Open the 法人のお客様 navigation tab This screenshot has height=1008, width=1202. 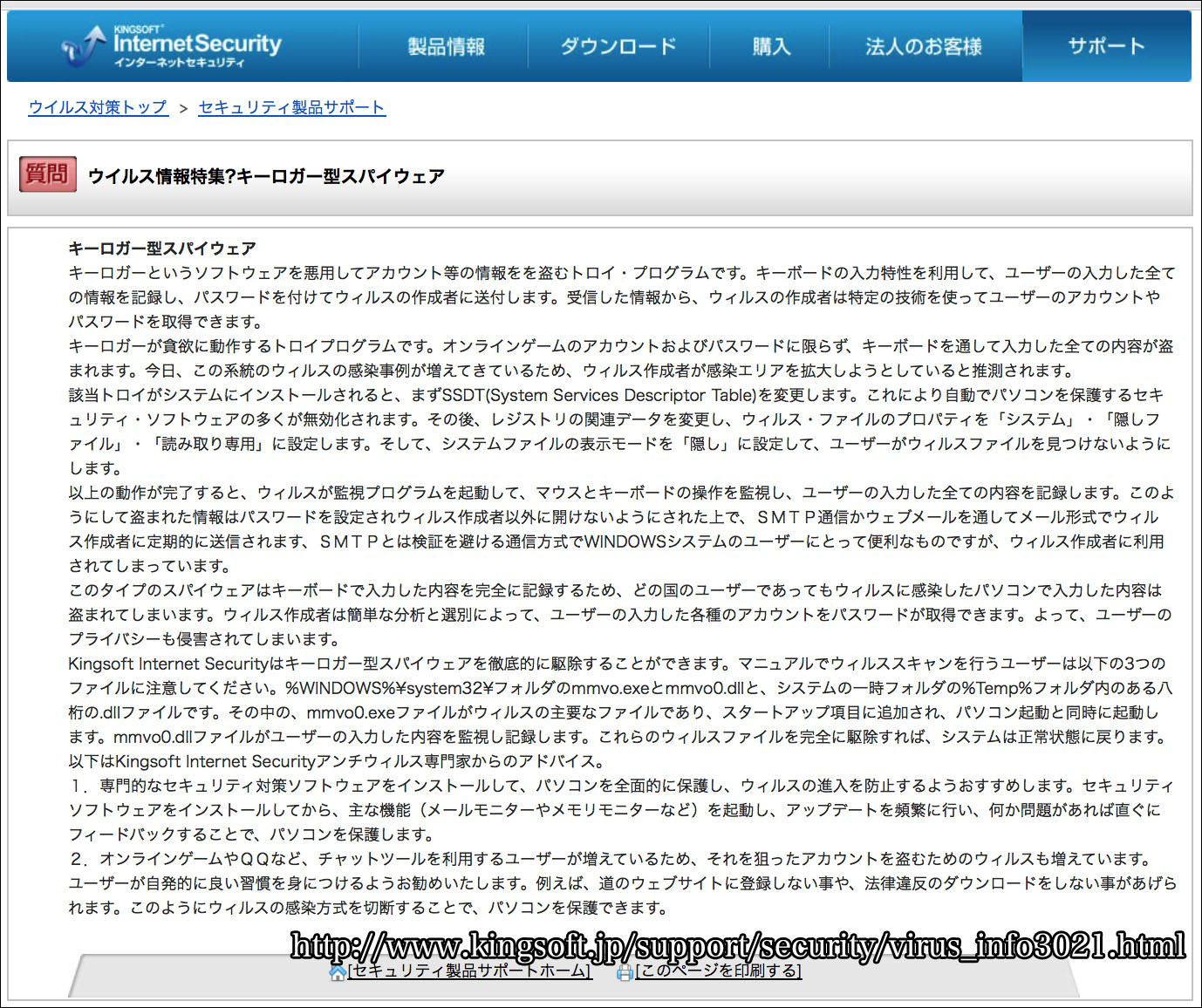[x=923, y=47]
